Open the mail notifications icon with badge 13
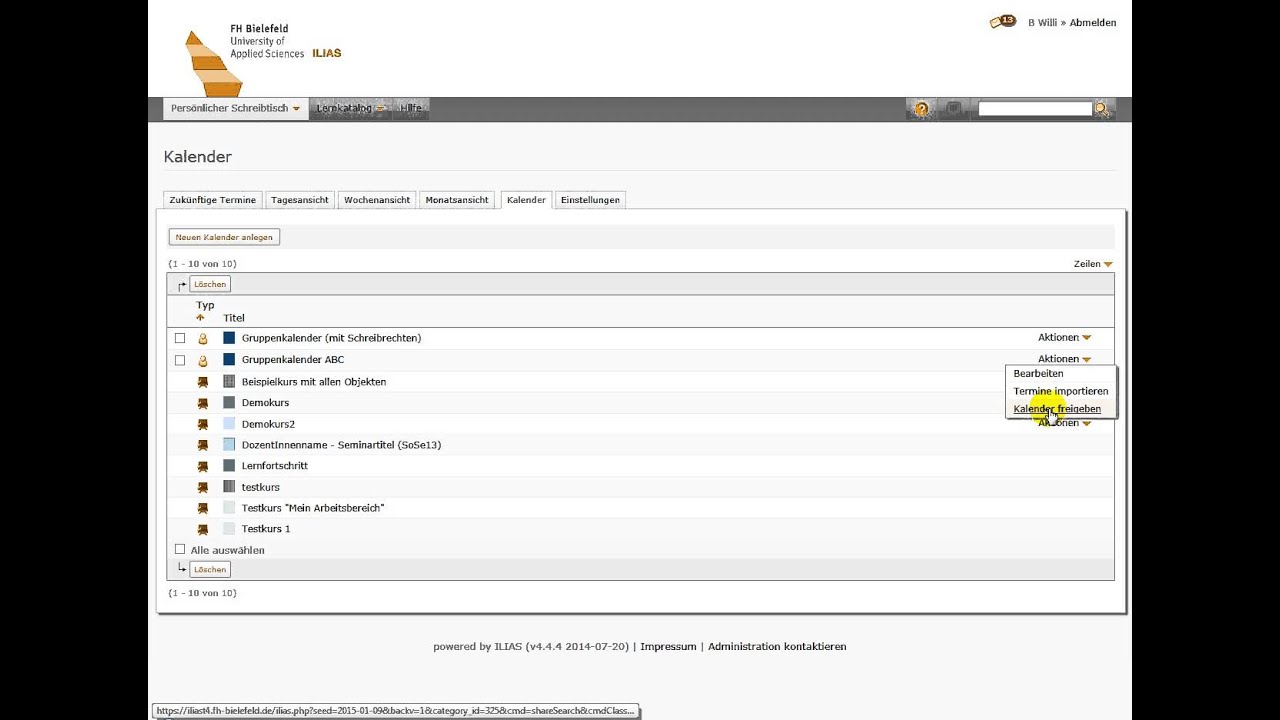Image resolution: width=1280 pixels, height=720 pixels. click(1002, 22)
